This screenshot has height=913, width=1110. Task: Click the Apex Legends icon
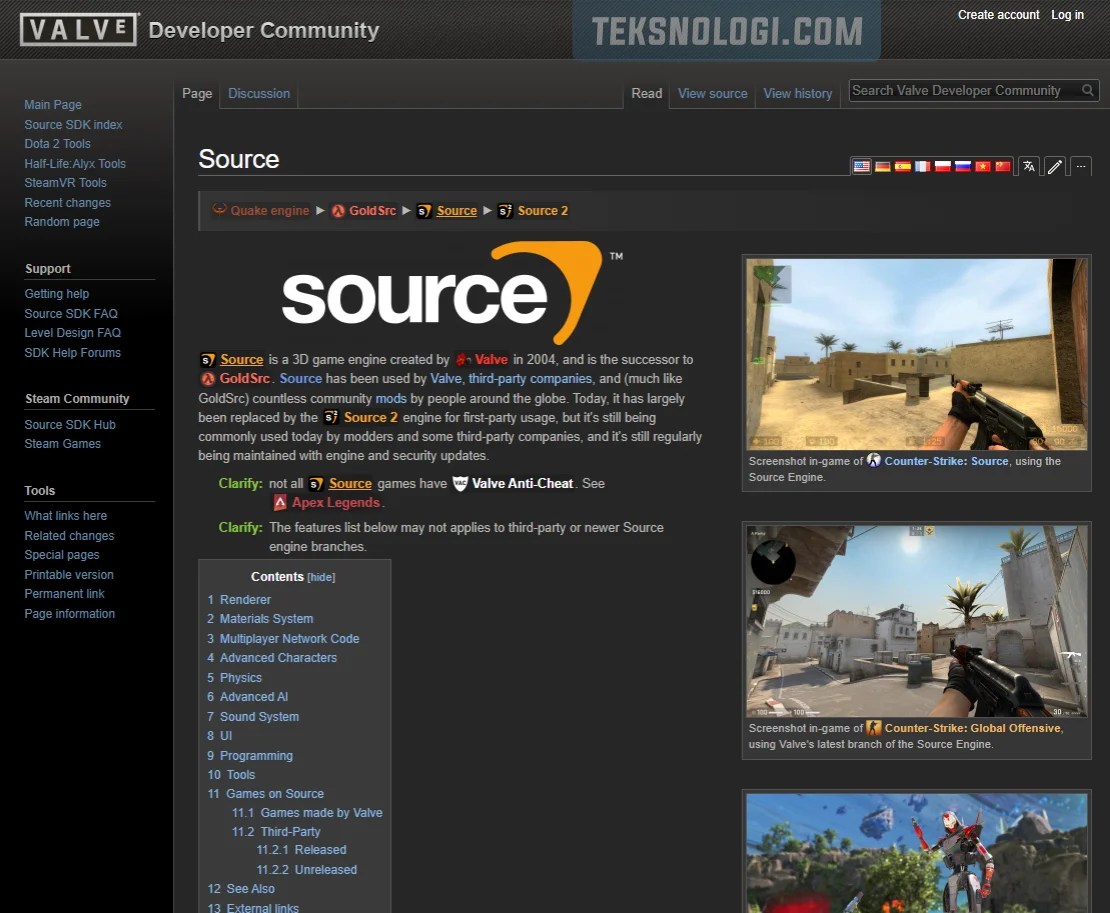280,503
